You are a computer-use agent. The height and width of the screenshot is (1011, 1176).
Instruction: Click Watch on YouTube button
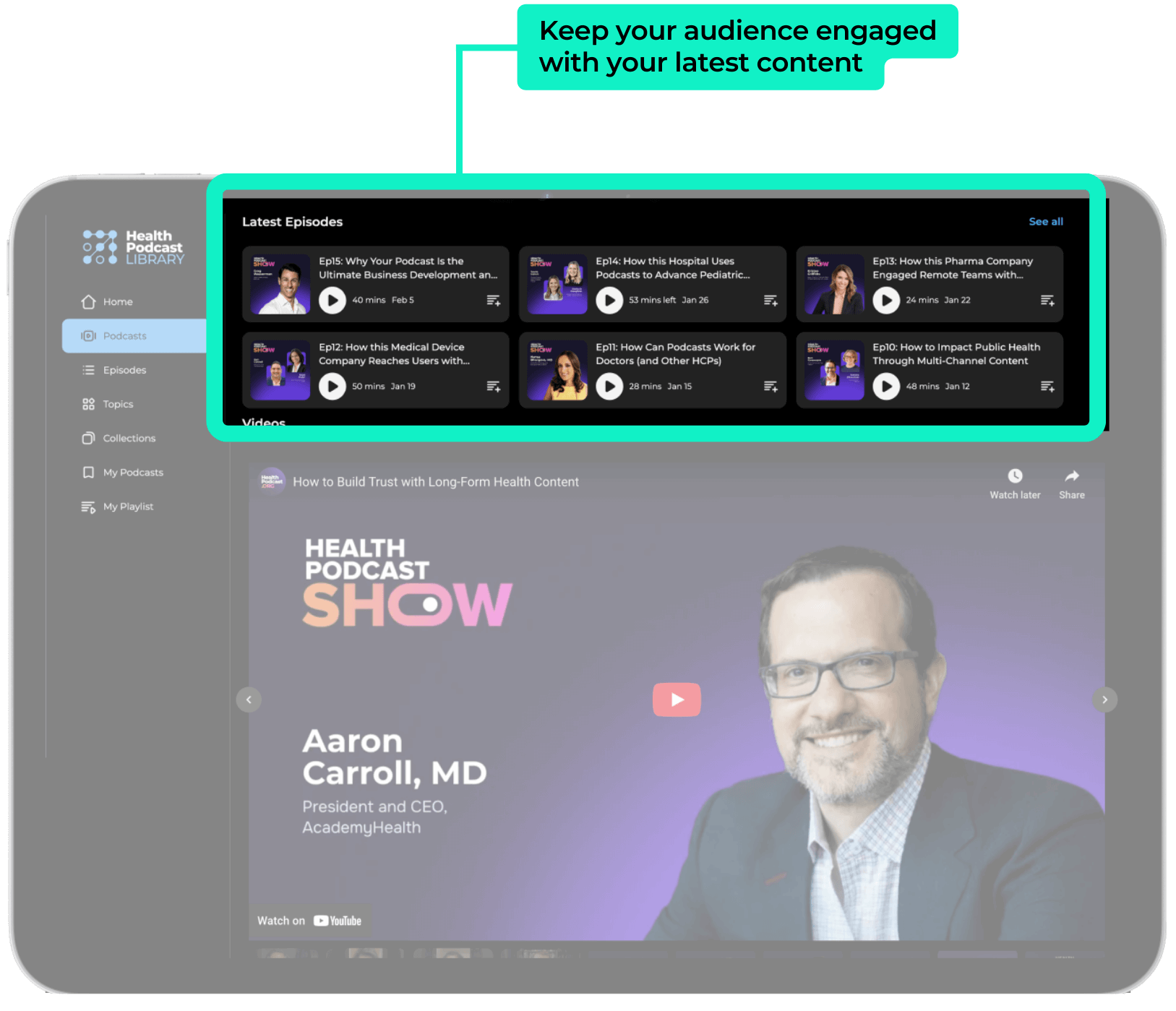(309, 921)
